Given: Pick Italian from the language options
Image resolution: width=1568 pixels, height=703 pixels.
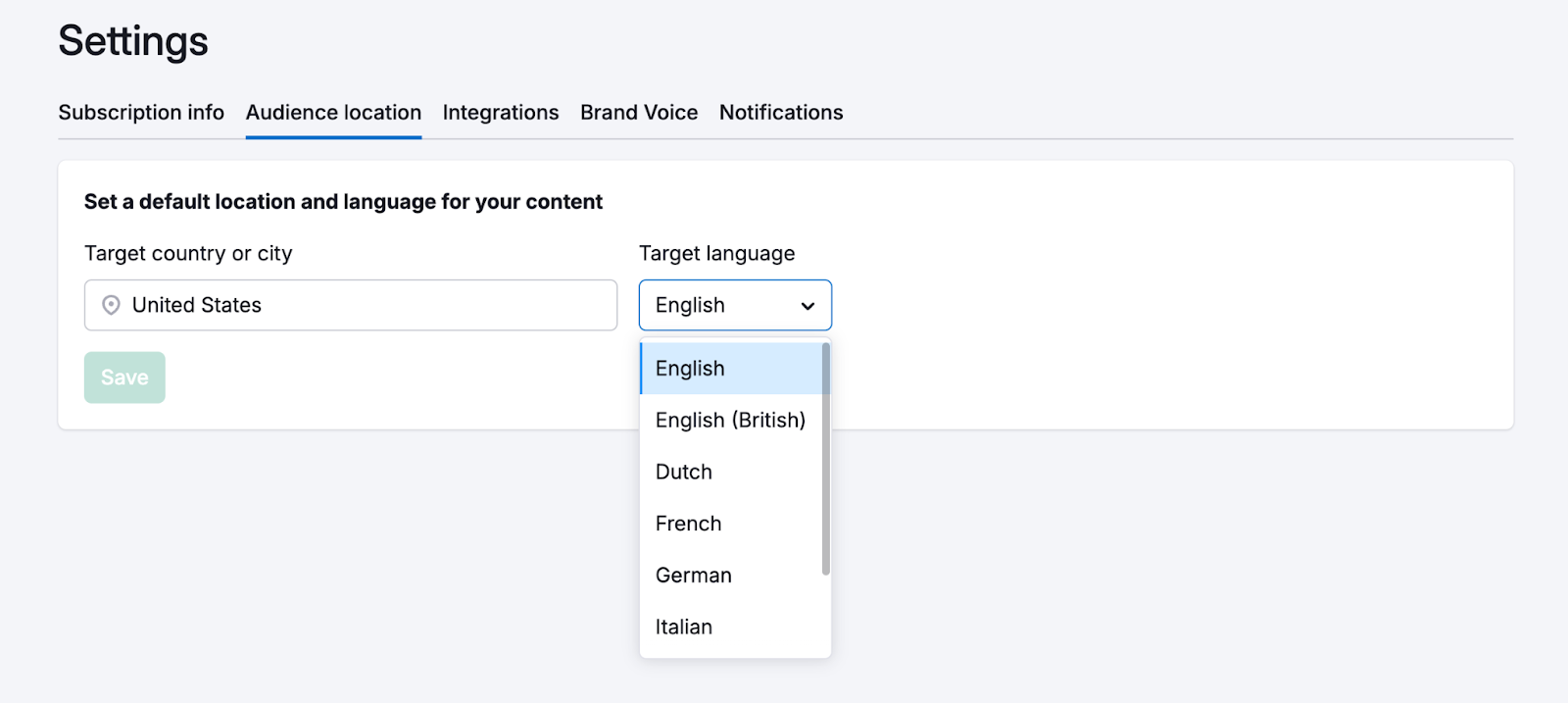Looking at the screenshot, I should (x=684, y=628).
